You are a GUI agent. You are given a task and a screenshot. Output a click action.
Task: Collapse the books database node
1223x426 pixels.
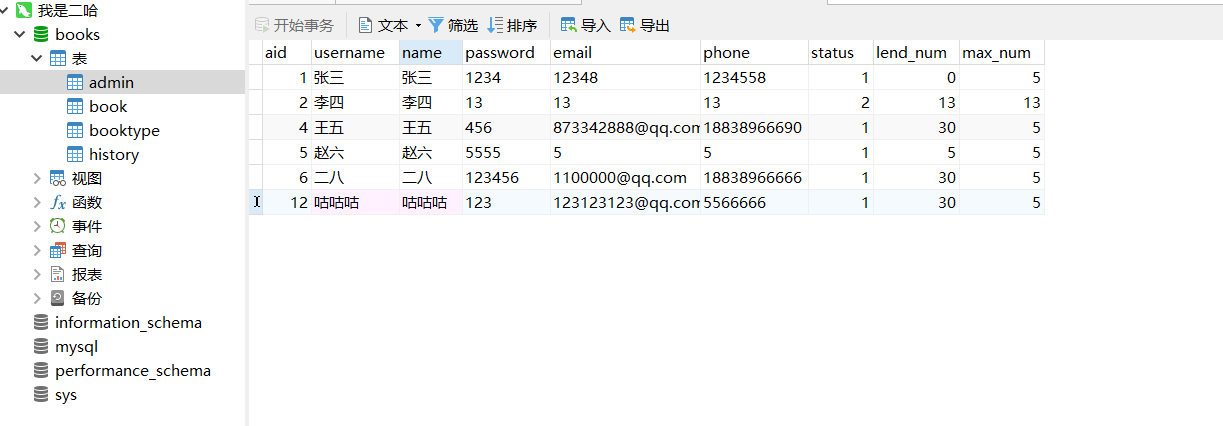[x=19, y=35]
